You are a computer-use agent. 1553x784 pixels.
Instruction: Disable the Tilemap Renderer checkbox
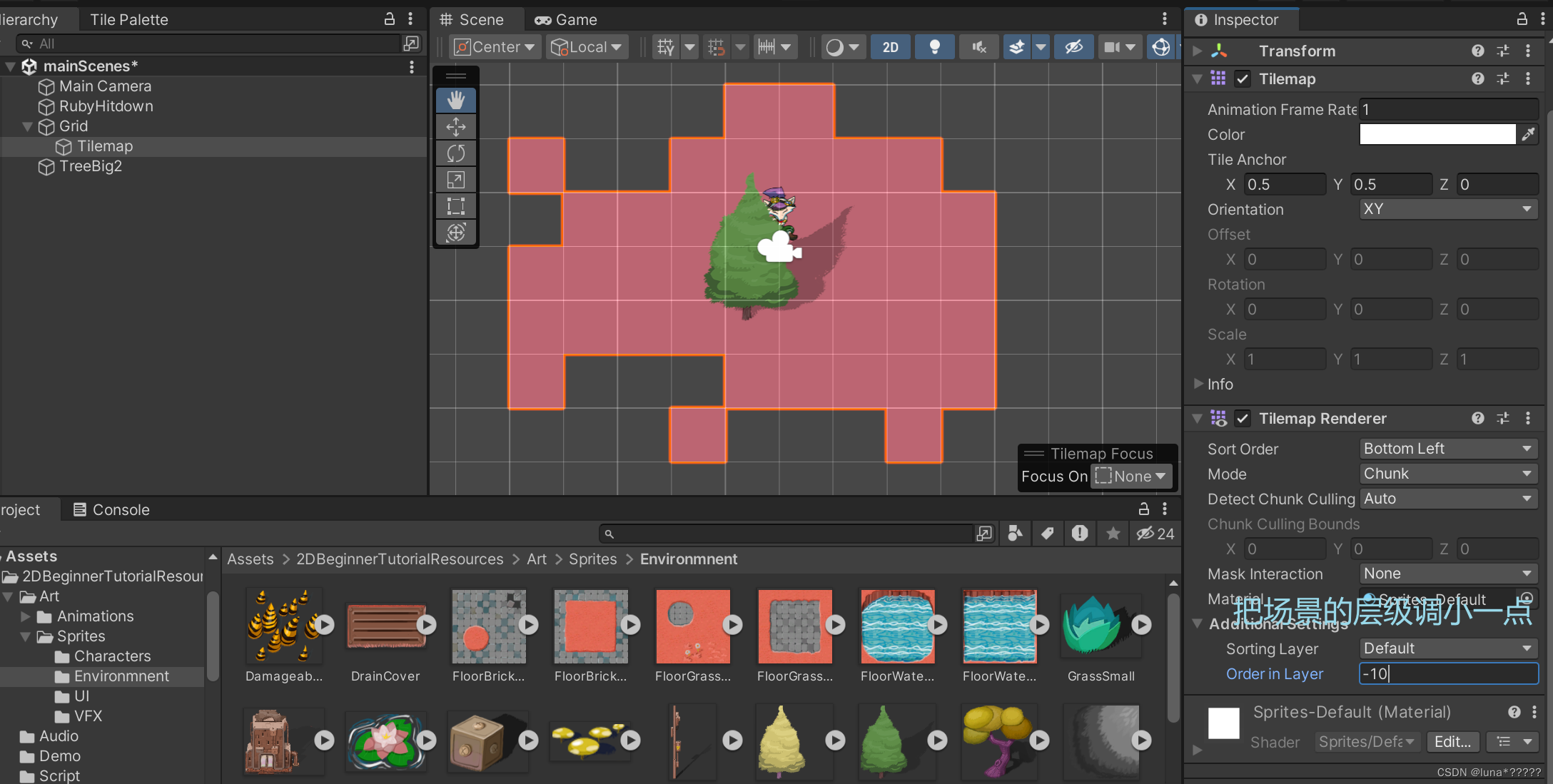[1243, 419]
